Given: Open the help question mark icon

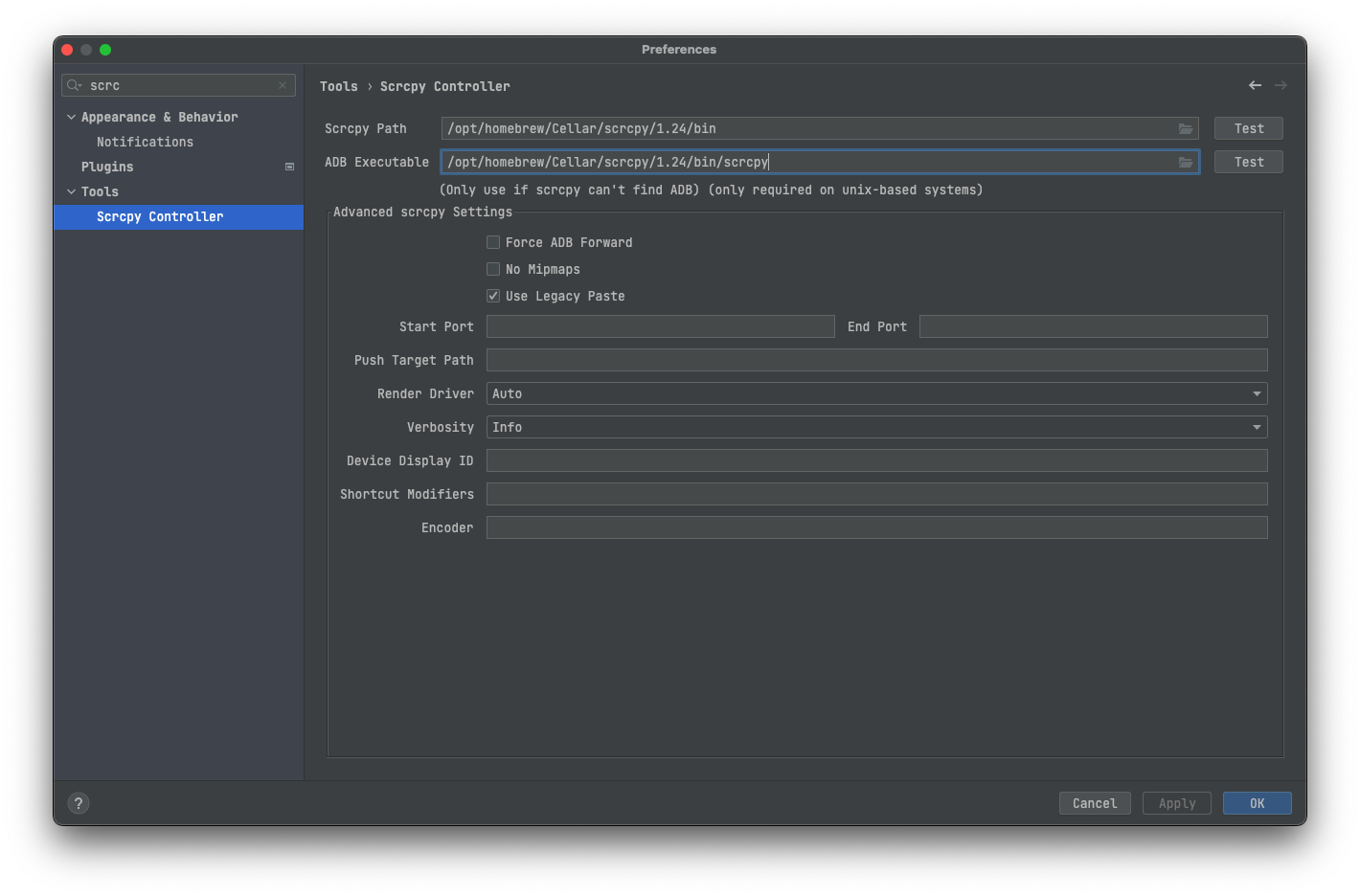Looking at the screenshot, I should pos(78,803).
